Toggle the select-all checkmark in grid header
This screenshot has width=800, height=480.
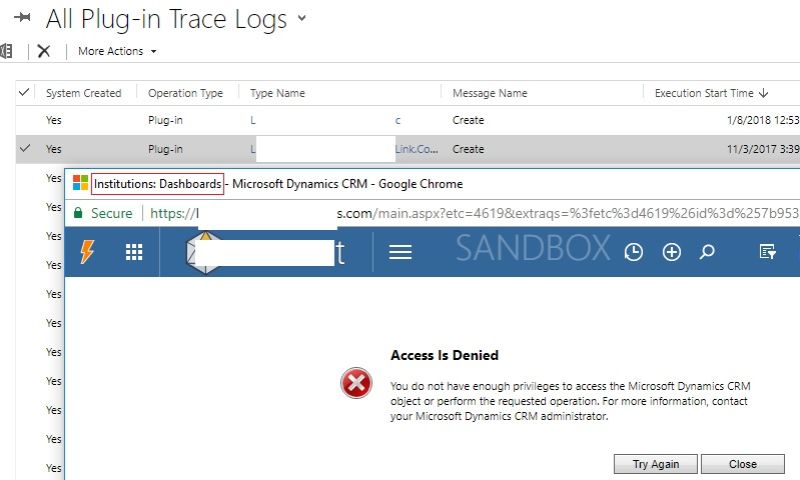click(x=24, y=92)
